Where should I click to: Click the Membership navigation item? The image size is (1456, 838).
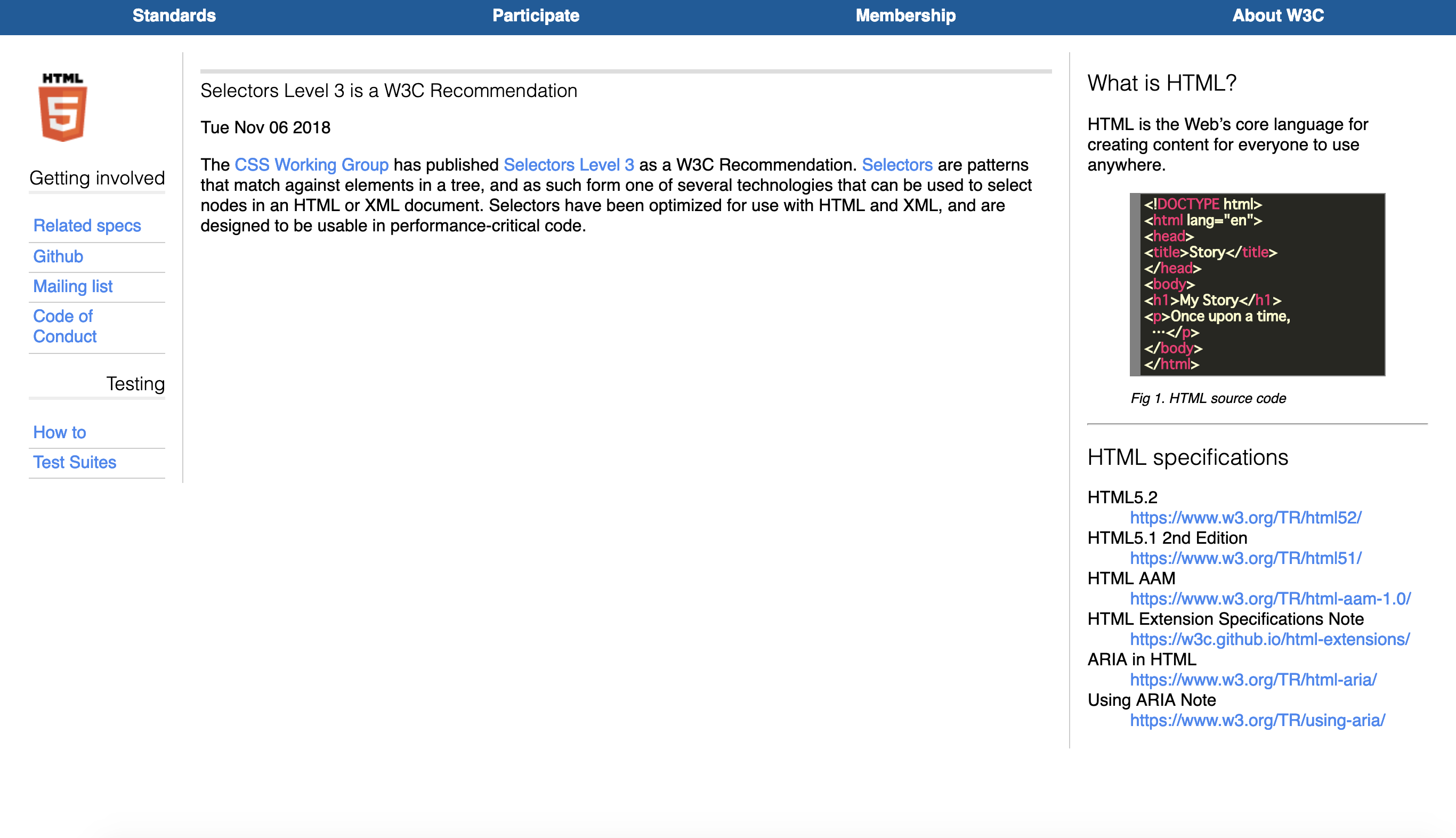tap(904, 15)
